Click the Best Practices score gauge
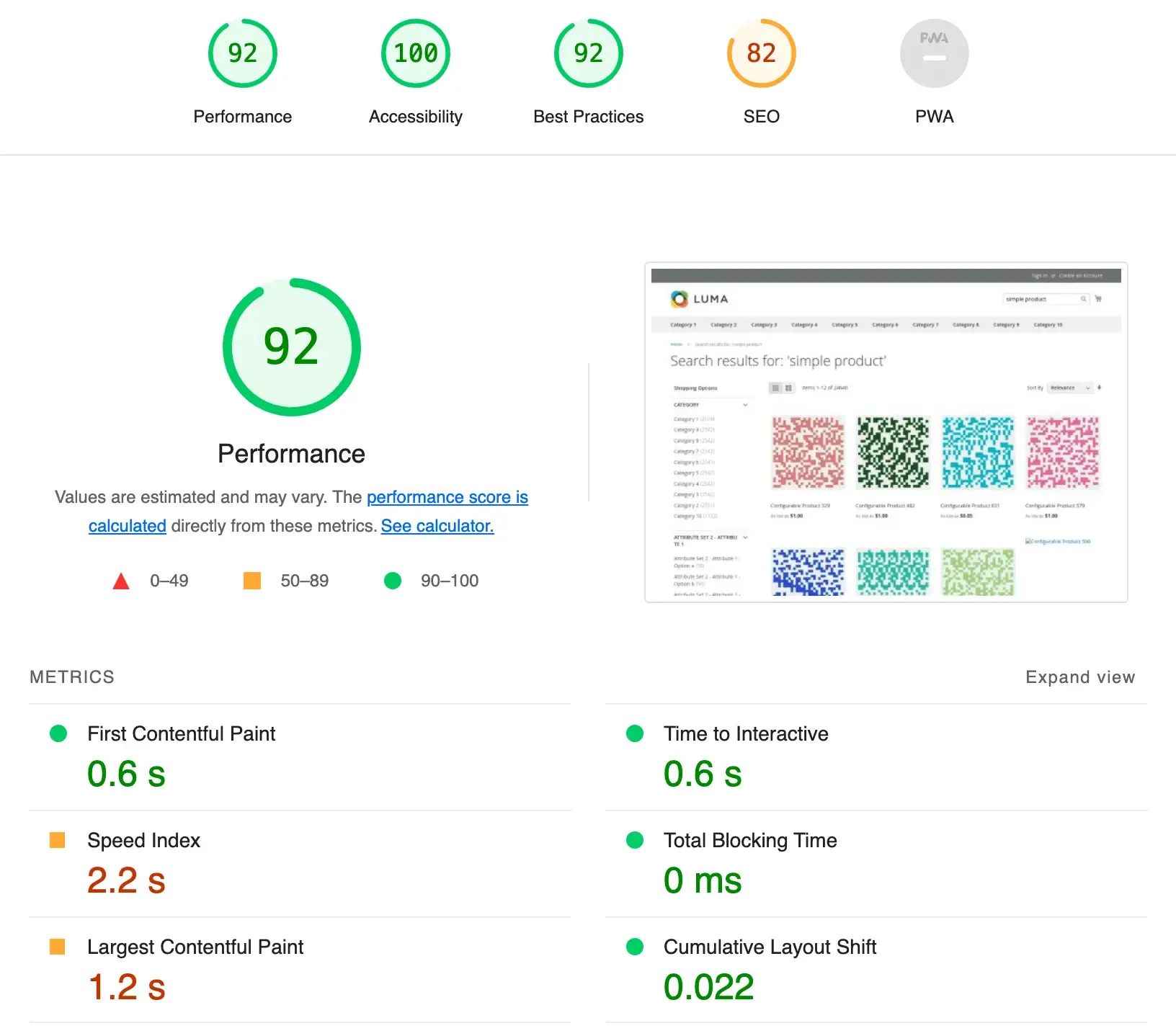This screenshot has width=1176, height=1036. pos(588,53)
